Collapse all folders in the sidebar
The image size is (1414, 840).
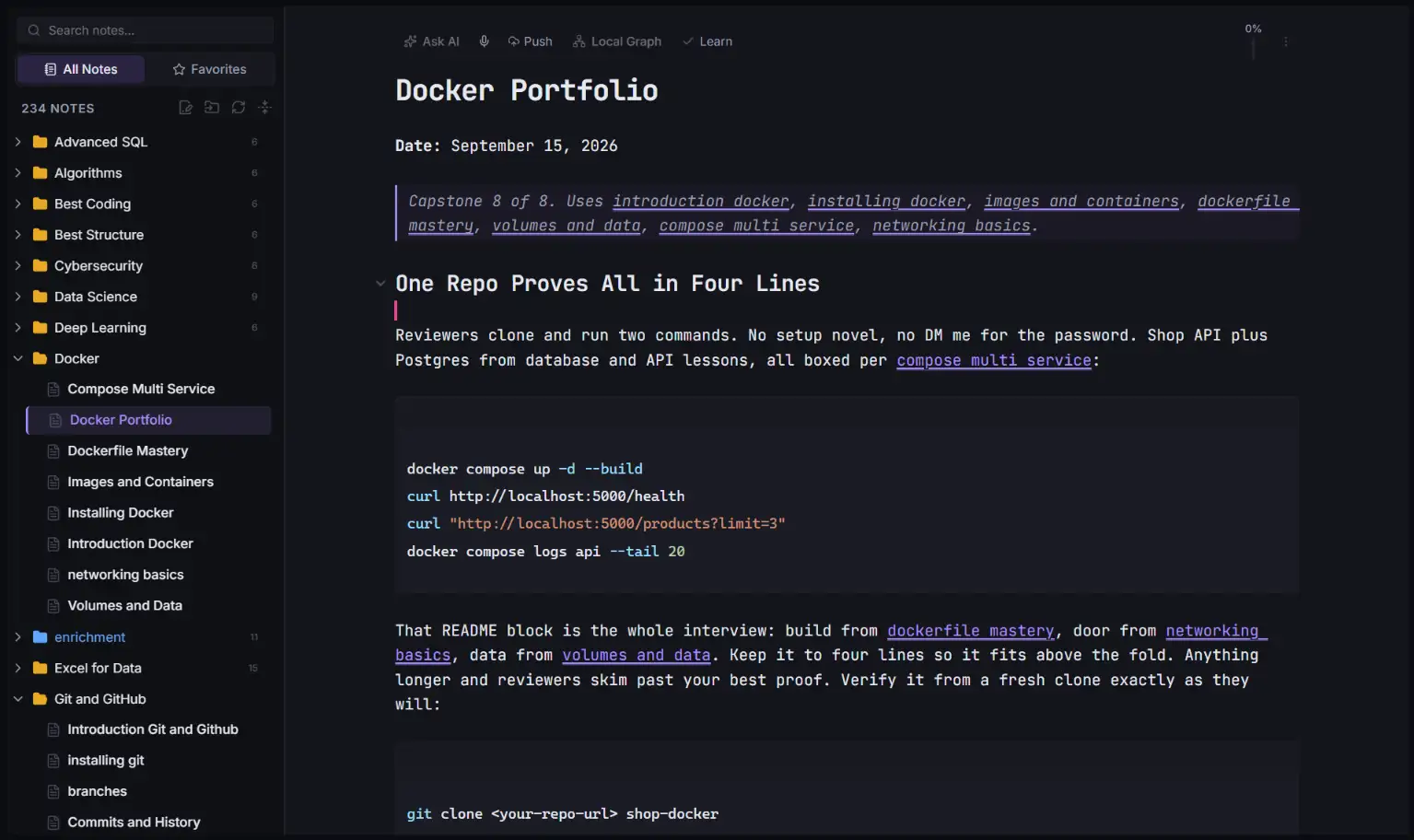coord(265,108)
